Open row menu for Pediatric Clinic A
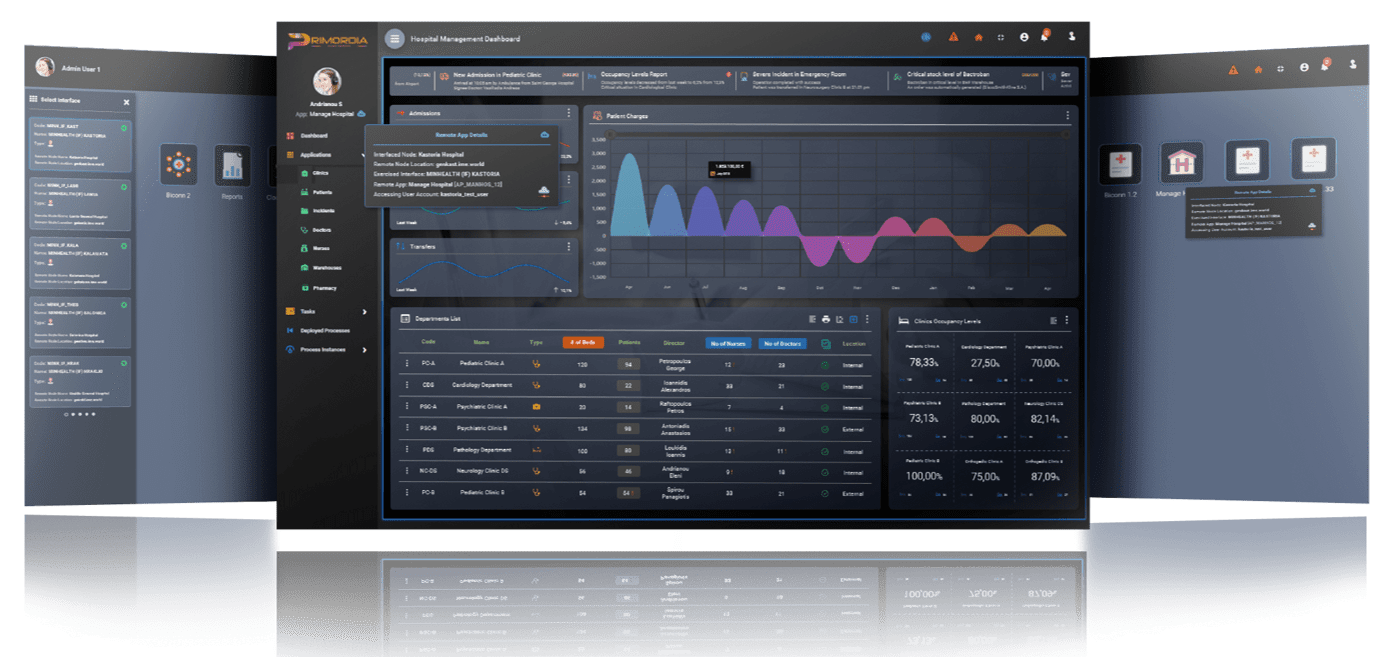Viewport: 1396px width, 657px height. (x=406, y=364)
